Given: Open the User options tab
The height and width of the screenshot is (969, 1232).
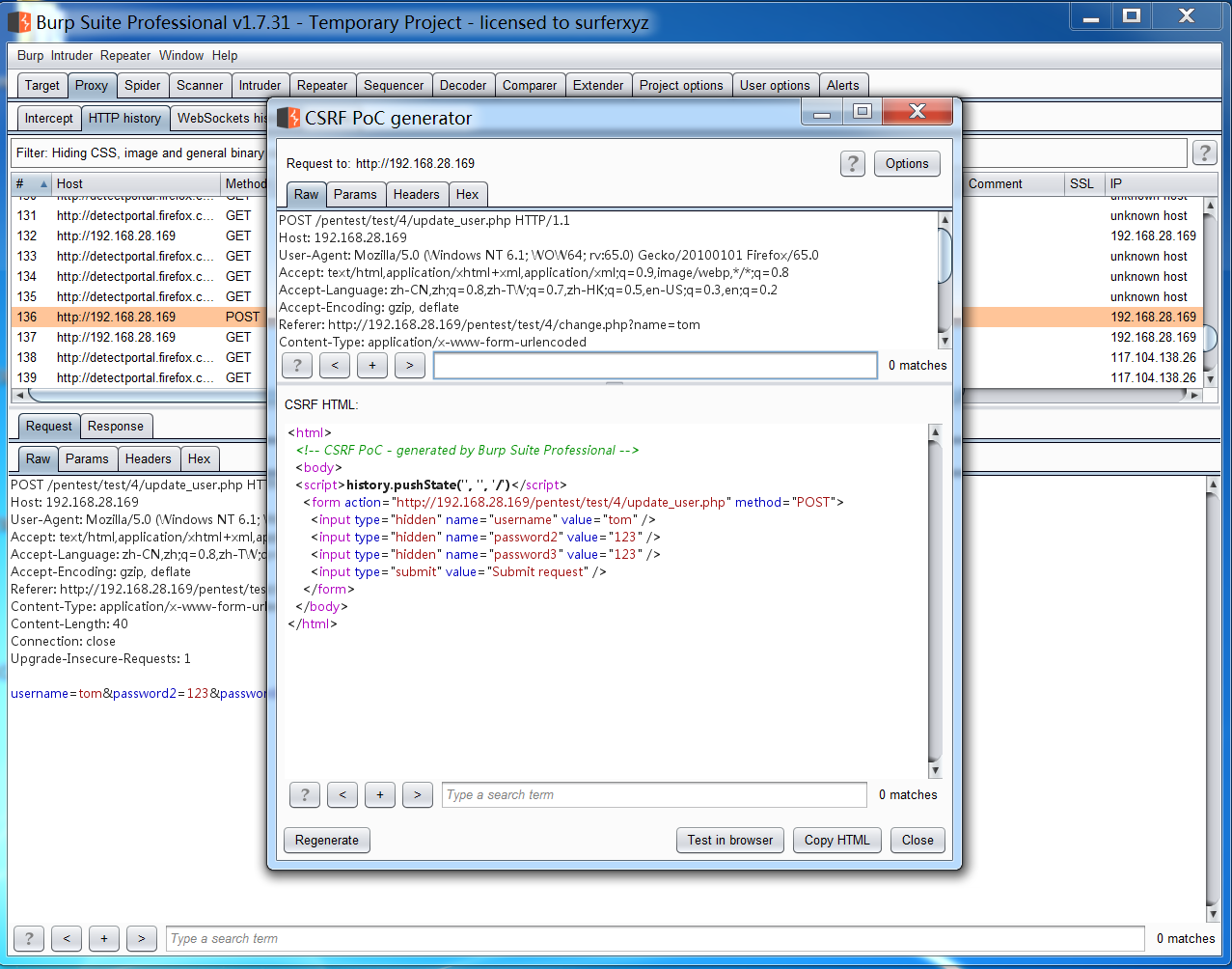Looking at the screenshot, I should (x=775, y=85).
